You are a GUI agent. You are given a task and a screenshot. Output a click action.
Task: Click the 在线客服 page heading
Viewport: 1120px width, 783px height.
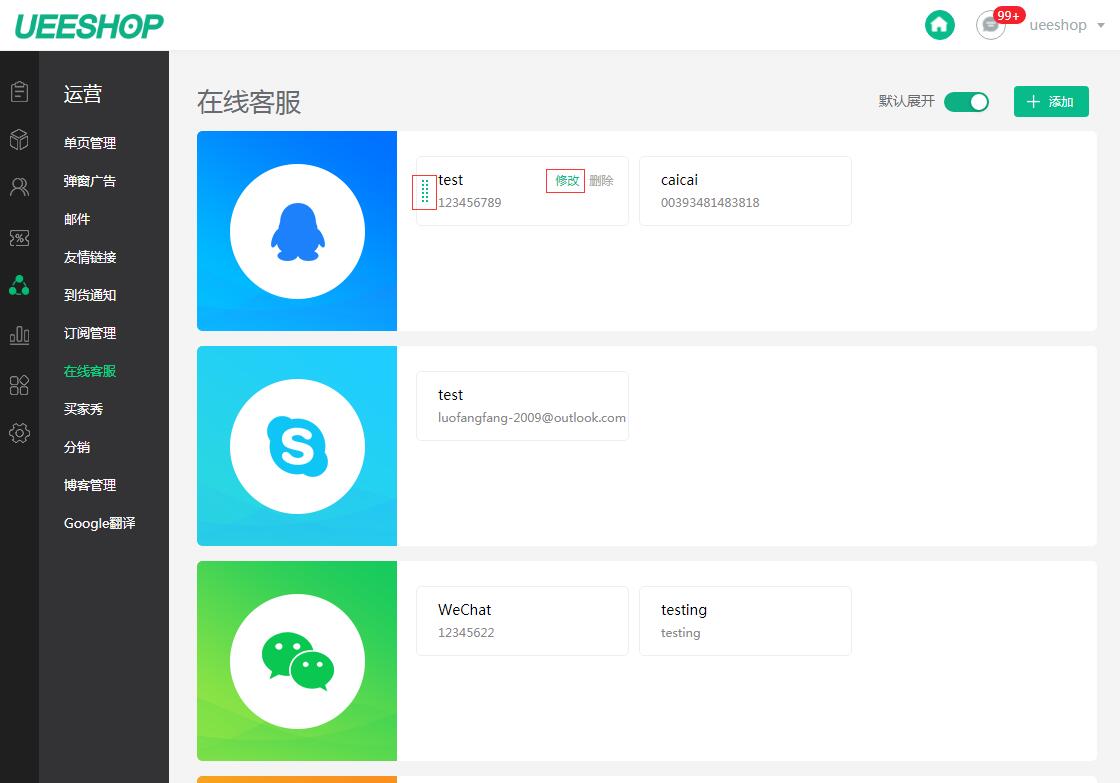tap(249, 102)
